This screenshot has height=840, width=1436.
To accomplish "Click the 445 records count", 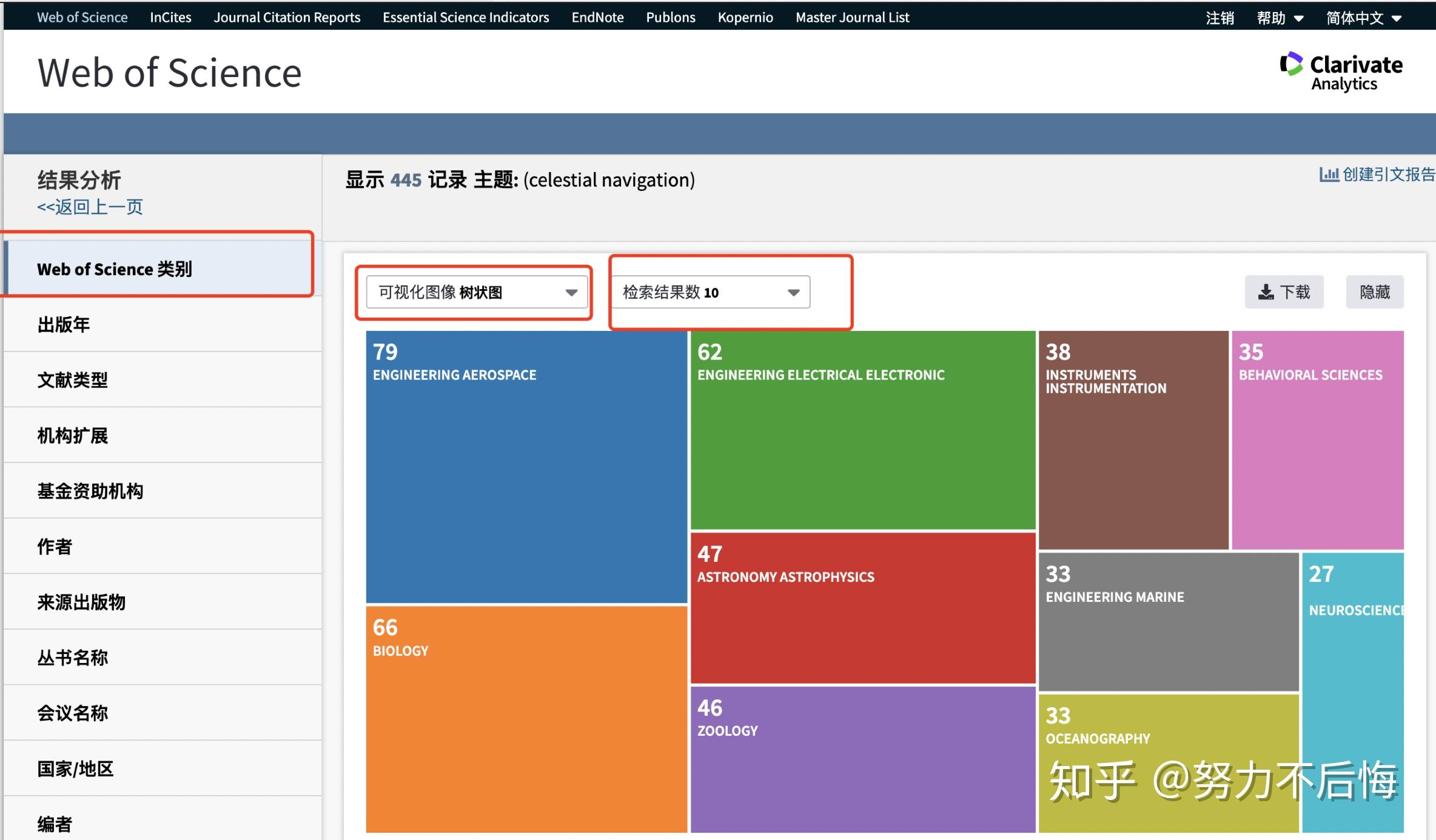I will (406, 180).
